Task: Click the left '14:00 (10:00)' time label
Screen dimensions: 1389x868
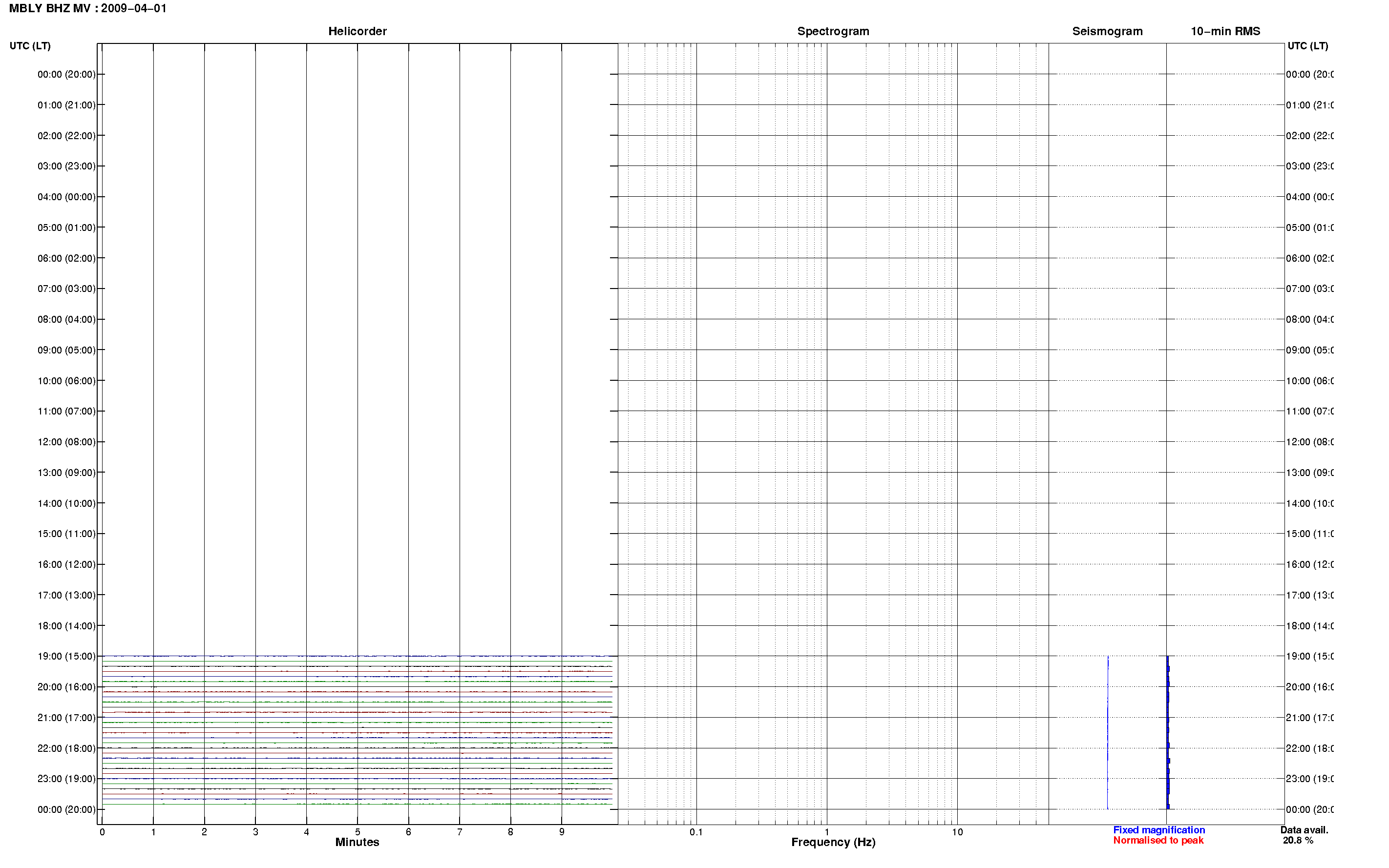Action: coord(66,503)
